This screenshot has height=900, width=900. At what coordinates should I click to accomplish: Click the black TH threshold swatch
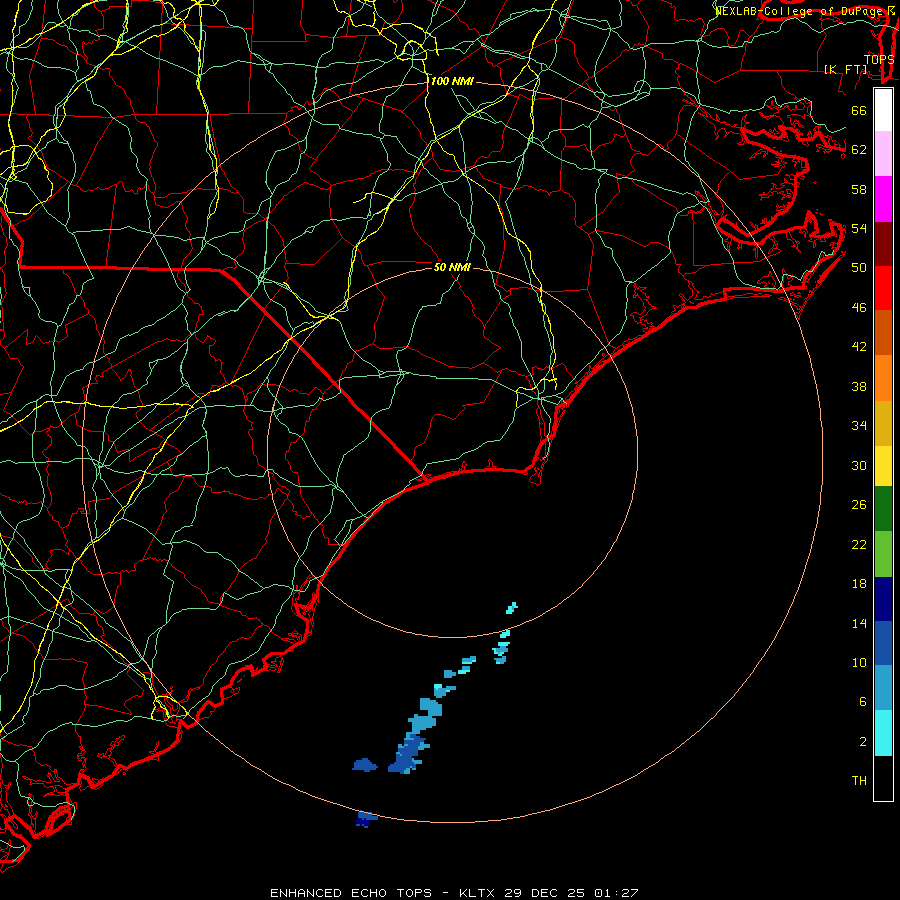pyautogui.click(x=883, y=778)
